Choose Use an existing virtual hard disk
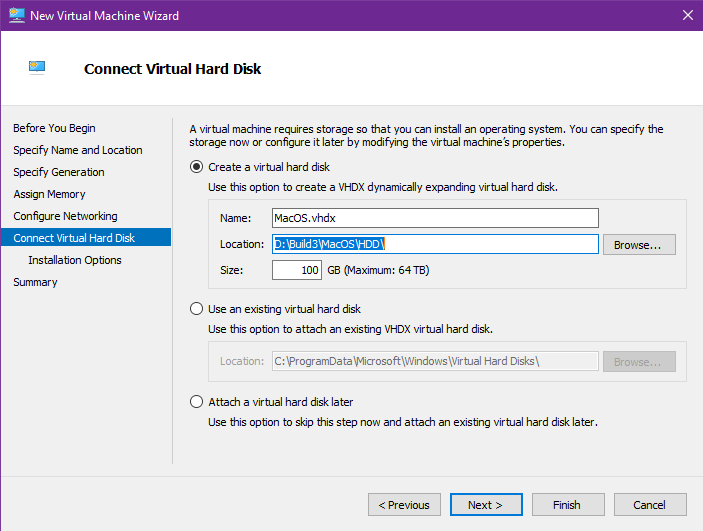703x531 pixels. [x=197, y=309]
